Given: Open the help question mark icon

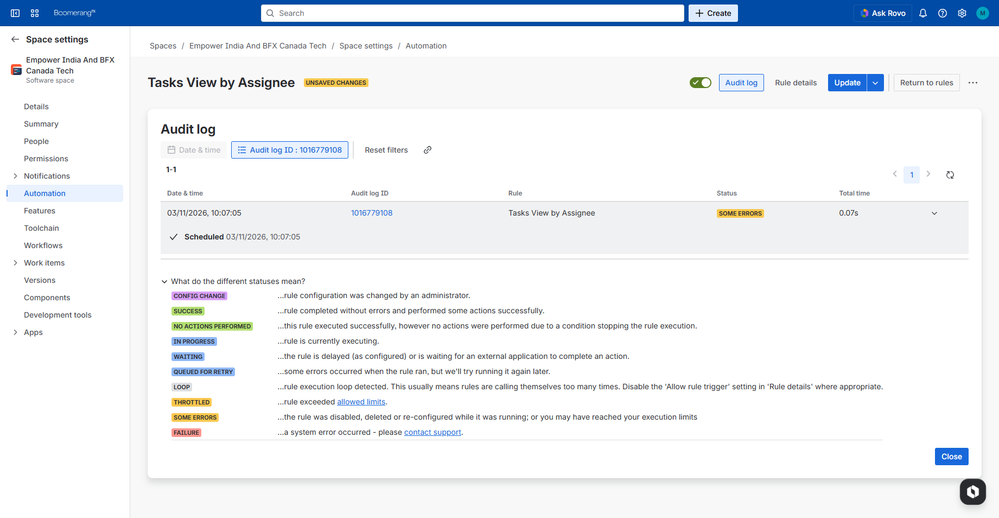Looking at the screenshot, I should [x=942, y=13].
